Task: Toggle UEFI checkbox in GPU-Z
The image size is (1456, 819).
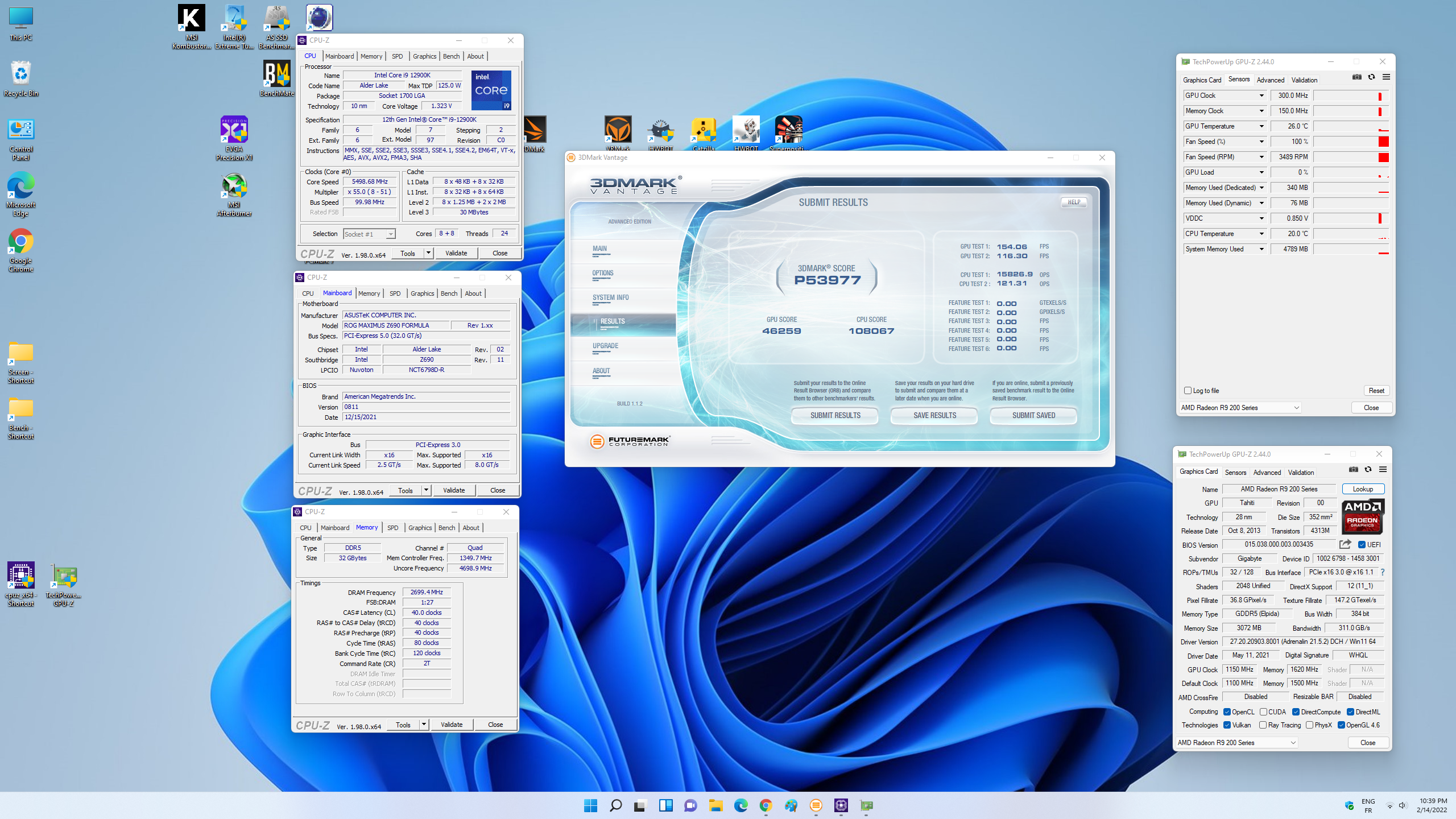Action: (x=1362, y=545)
